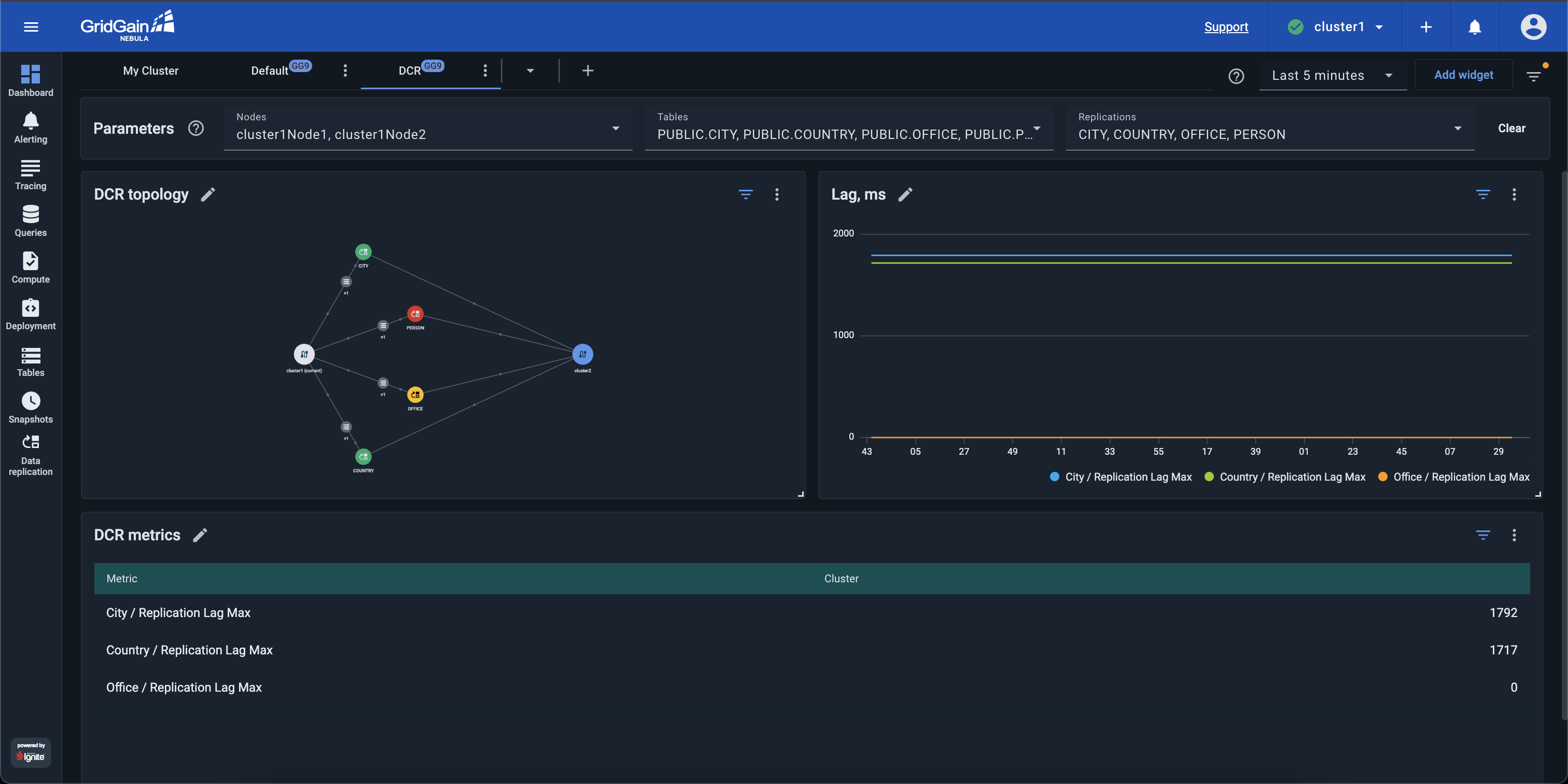1568x784 pixels.
Task: Click the Office / Replication Lag Max row
Action: (x=811, y=687)
